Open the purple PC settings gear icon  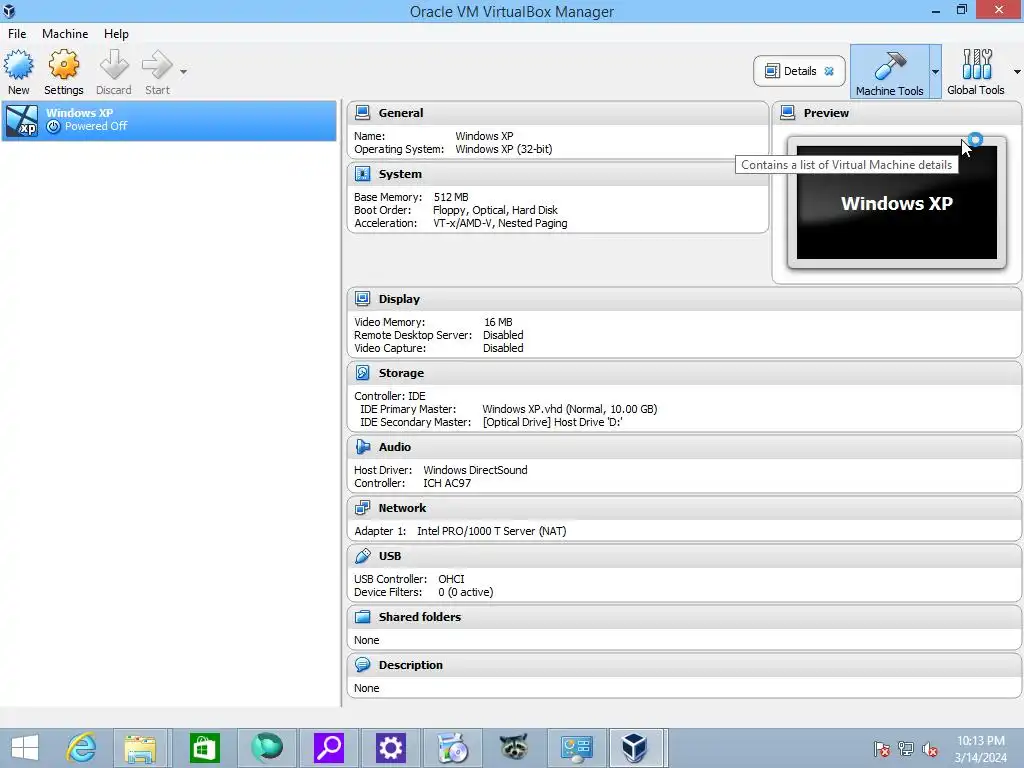coord(391,748)
